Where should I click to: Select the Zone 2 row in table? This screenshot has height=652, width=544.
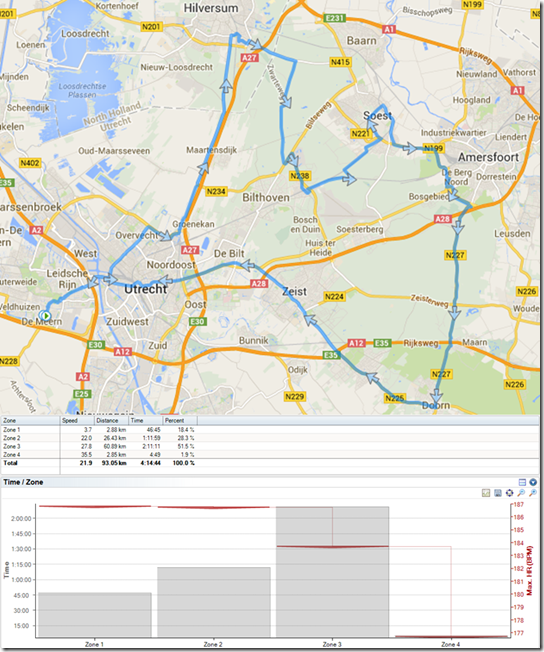click(270, 438)
